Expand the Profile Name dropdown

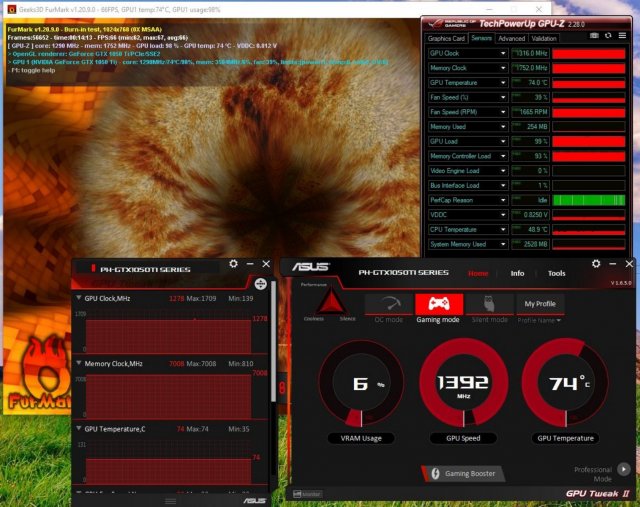tap(538, 320)
